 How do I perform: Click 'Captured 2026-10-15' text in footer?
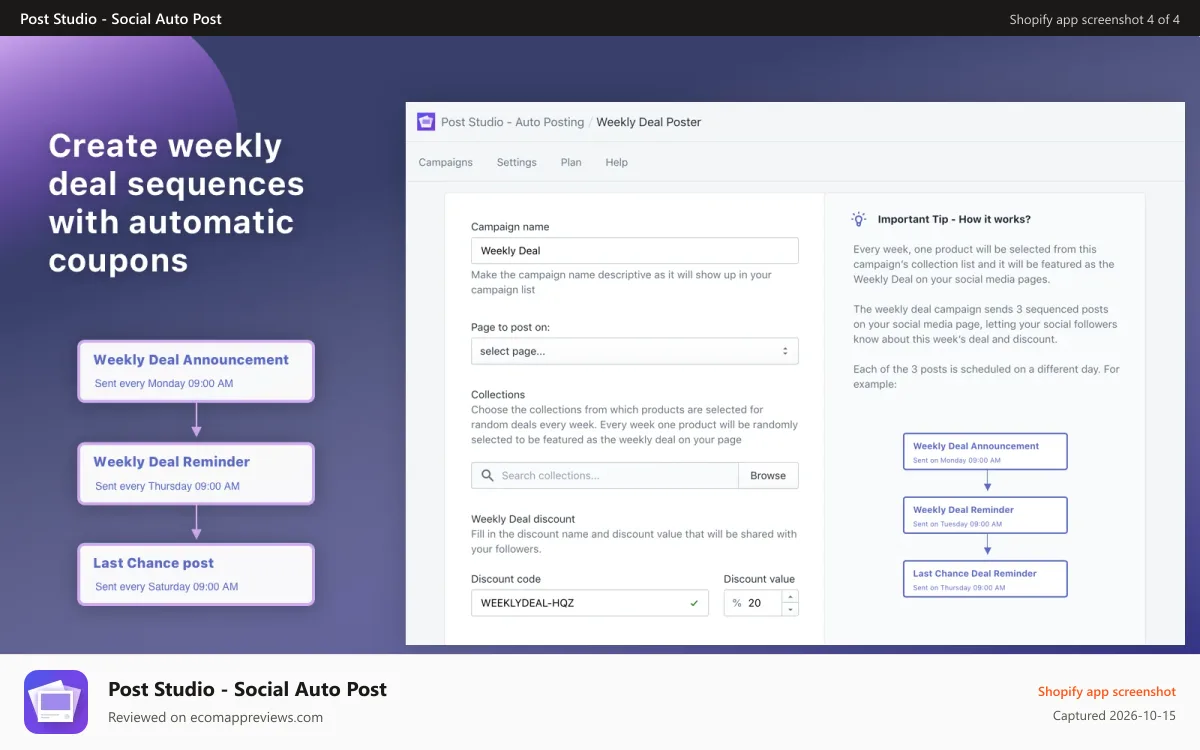[x=1114, y=716]
